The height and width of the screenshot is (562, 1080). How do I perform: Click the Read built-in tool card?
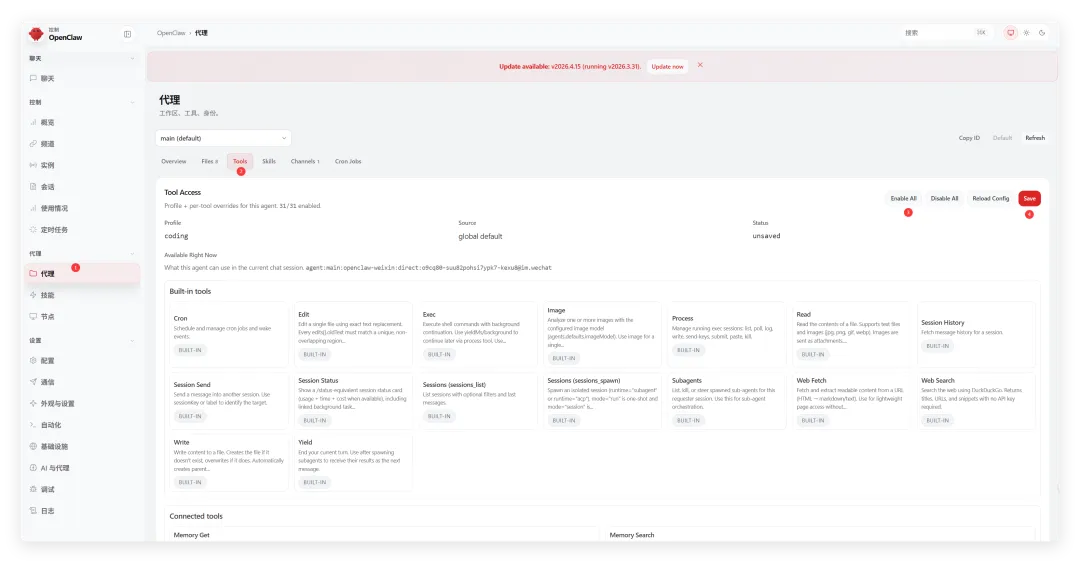pyautogui.click(x=851, y=334)
